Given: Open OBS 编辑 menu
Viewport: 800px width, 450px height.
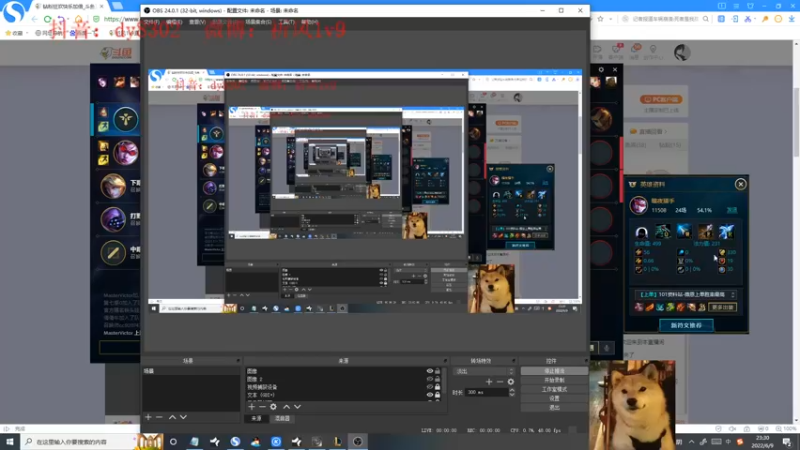Looking at the screenshot, I should (174, 22).
